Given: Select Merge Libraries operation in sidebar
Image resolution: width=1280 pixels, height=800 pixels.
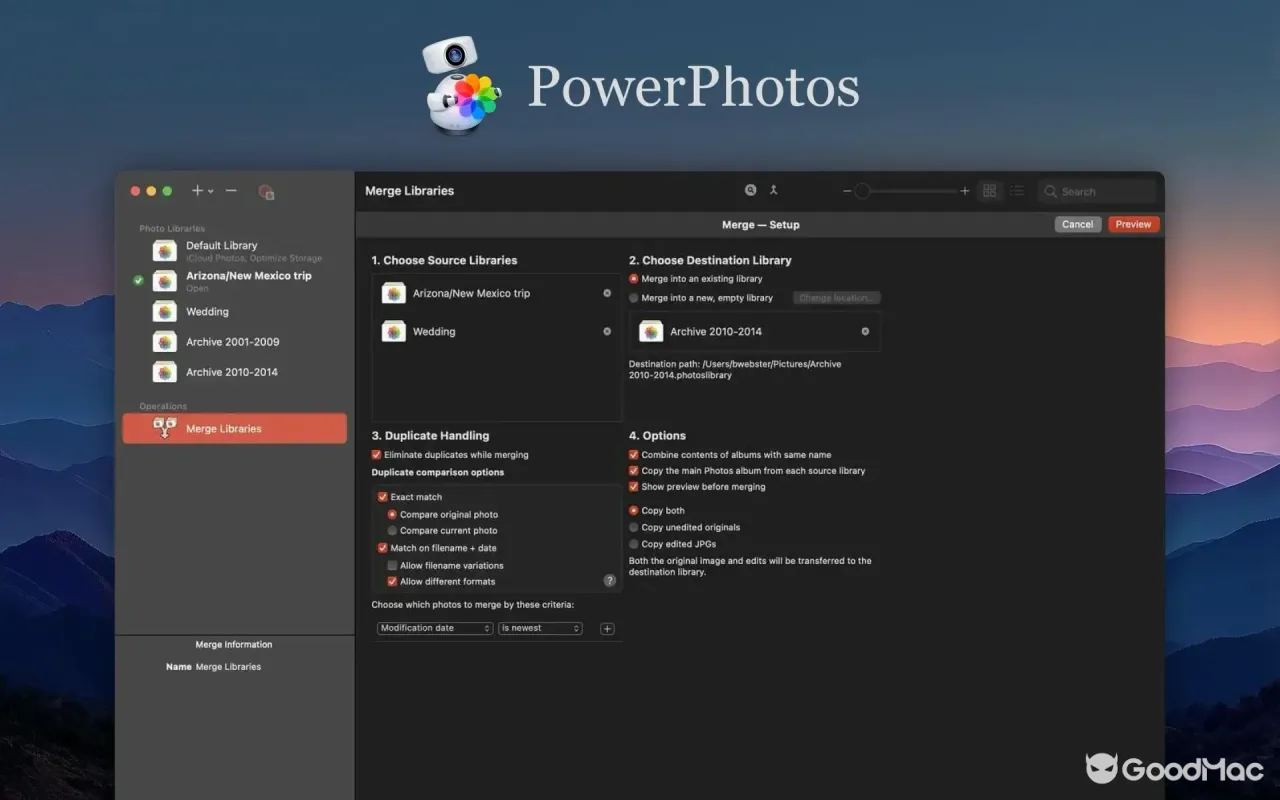Looking at the screenshot, I should pyautogui.click(x=235, y=428).
